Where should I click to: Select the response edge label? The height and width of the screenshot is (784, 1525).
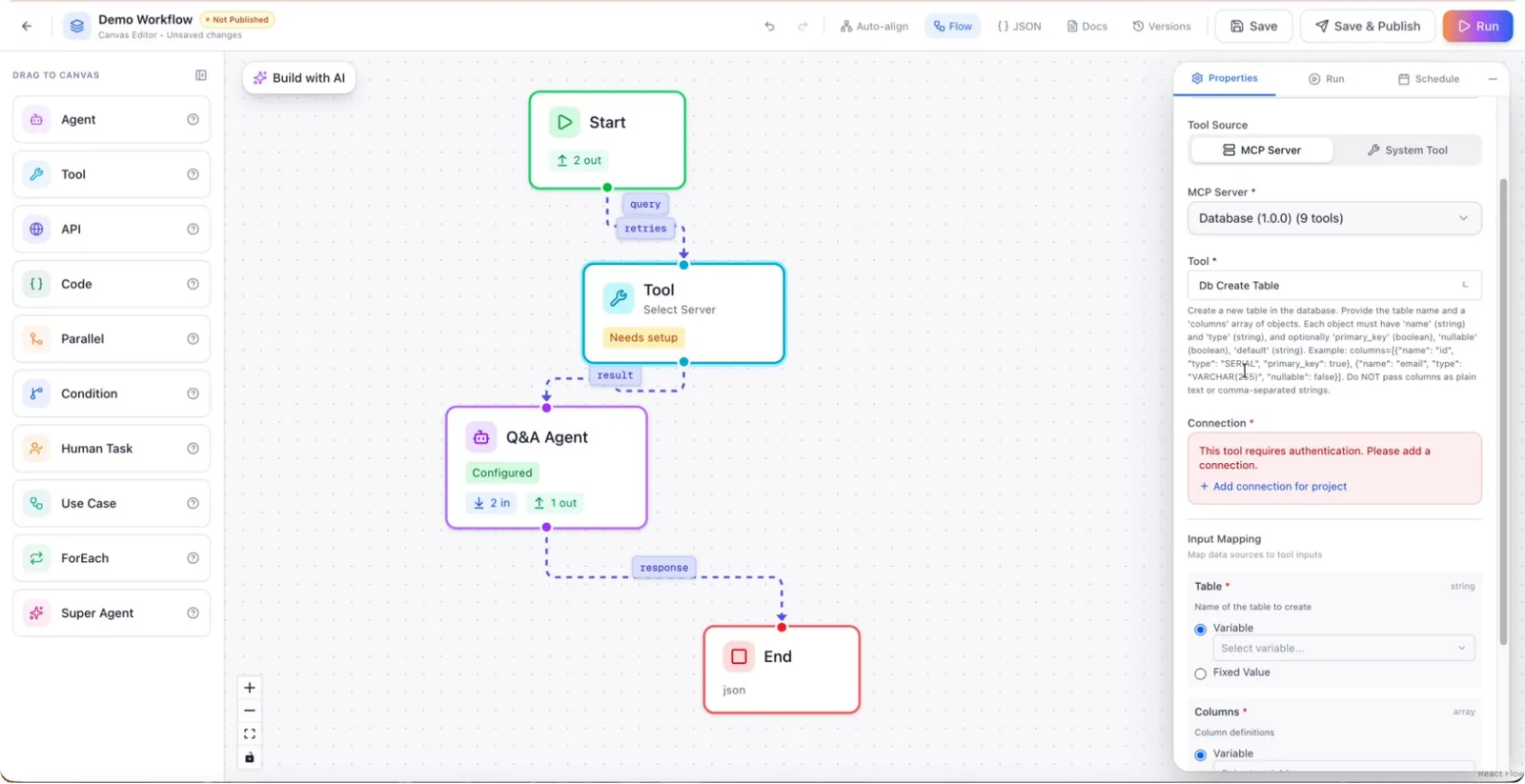[x=663, y=568]
